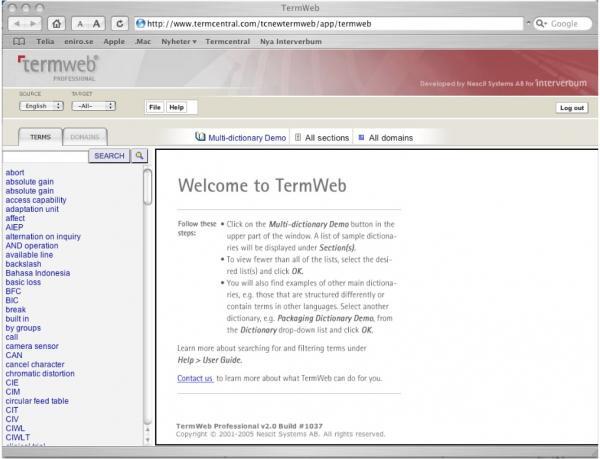The image size is (600, 459).
Task: Select the term CAN
Action: pos(14,355)
